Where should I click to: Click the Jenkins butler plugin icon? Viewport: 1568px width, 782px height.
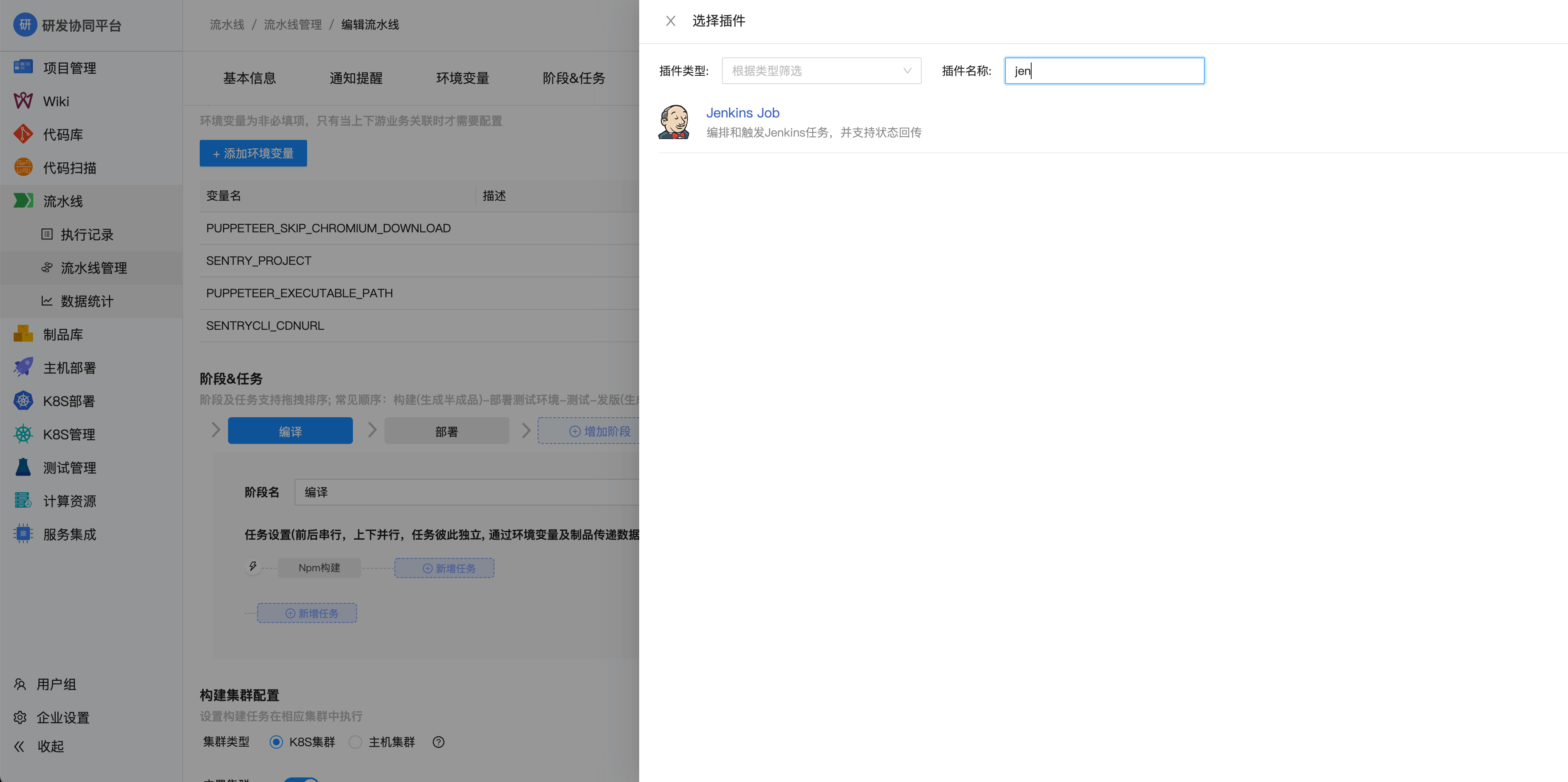tap(674, 122)
